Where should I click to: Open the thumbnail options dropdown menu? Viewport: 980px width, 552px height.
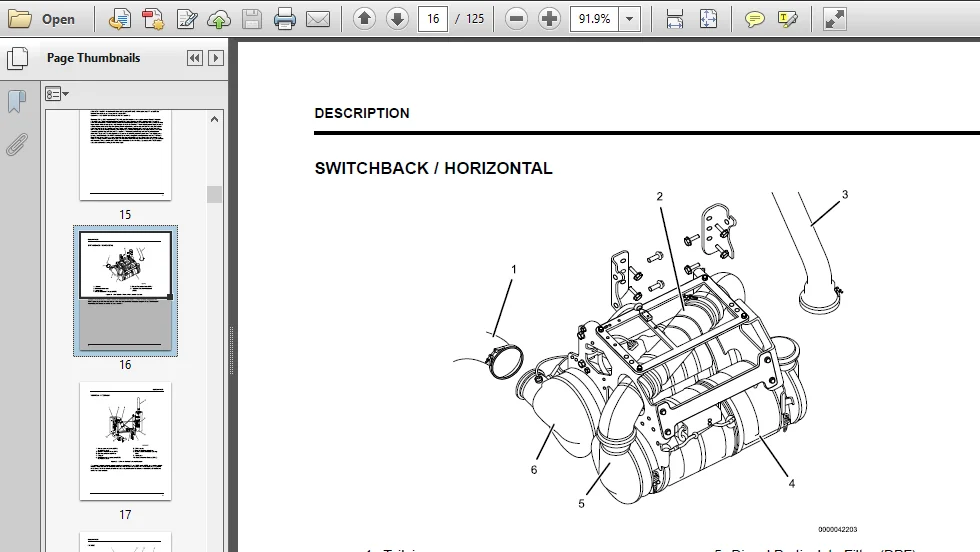coord(57,94)
